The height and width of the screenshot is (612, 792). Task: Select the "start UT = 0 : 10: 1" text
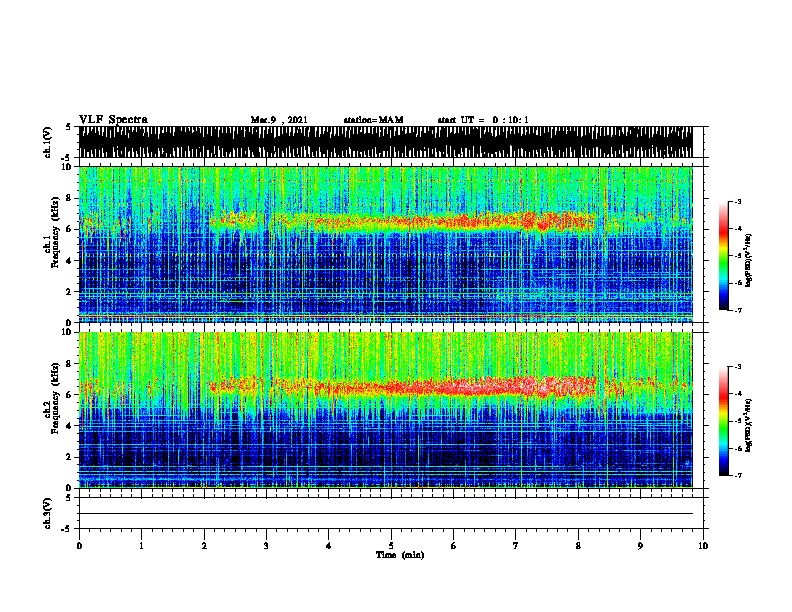click(x=483, y=120)
